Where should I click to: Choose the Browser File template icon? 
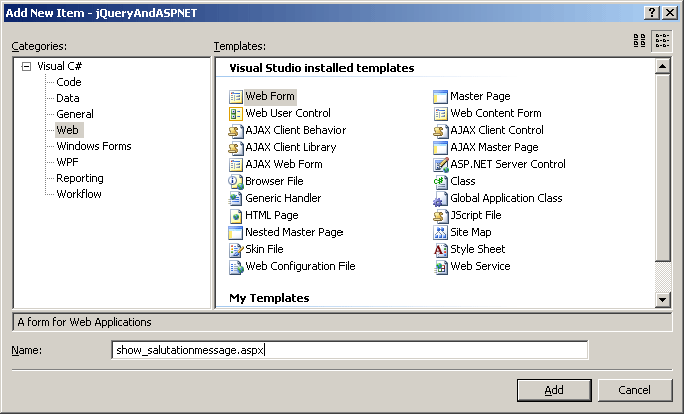click(x=236, y=182)
